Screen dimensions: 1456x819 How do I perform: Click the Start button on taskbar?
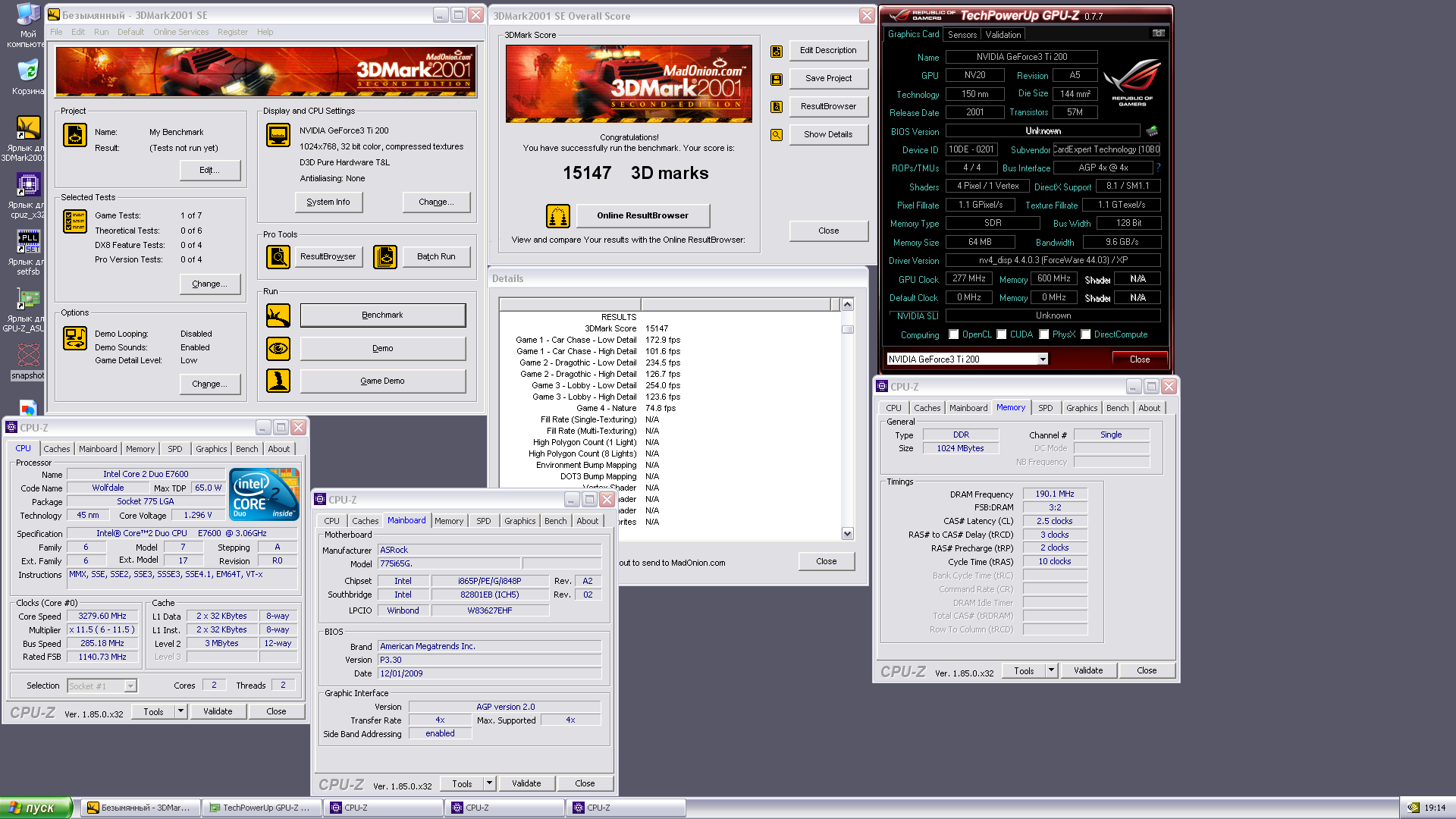(x=36, y=808)
